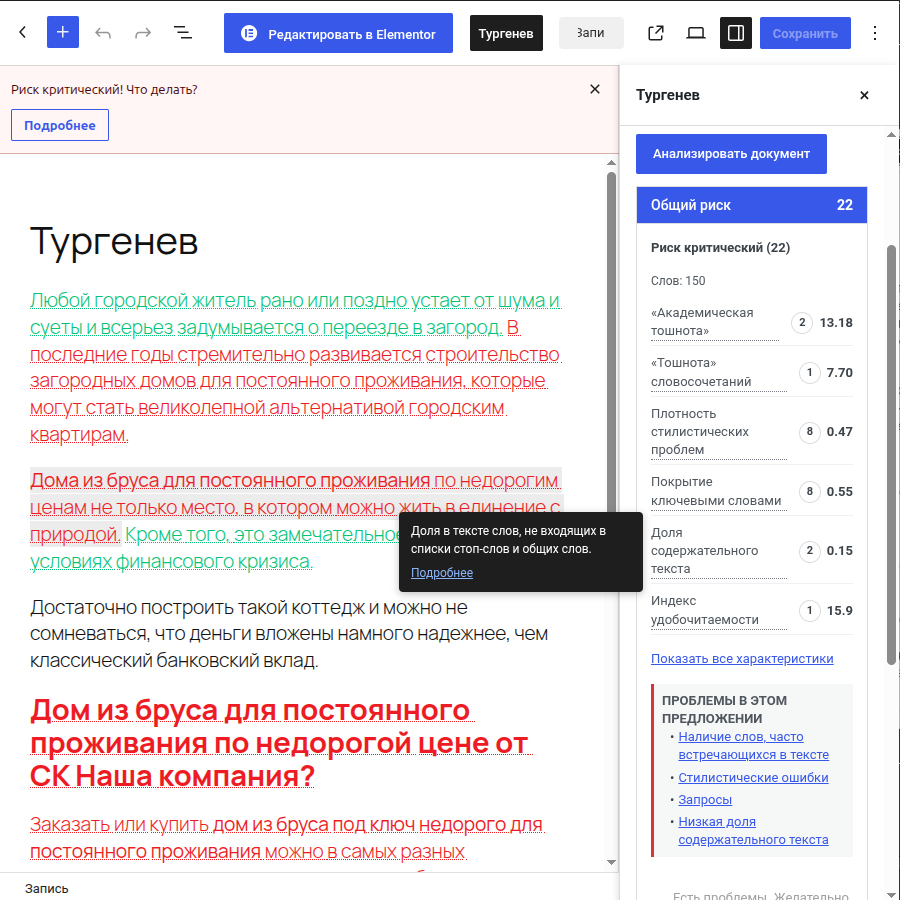Click score badge 8 for Плотность стилистических проблем
Viewport: 900px width, 900px height.
point(809,432)
